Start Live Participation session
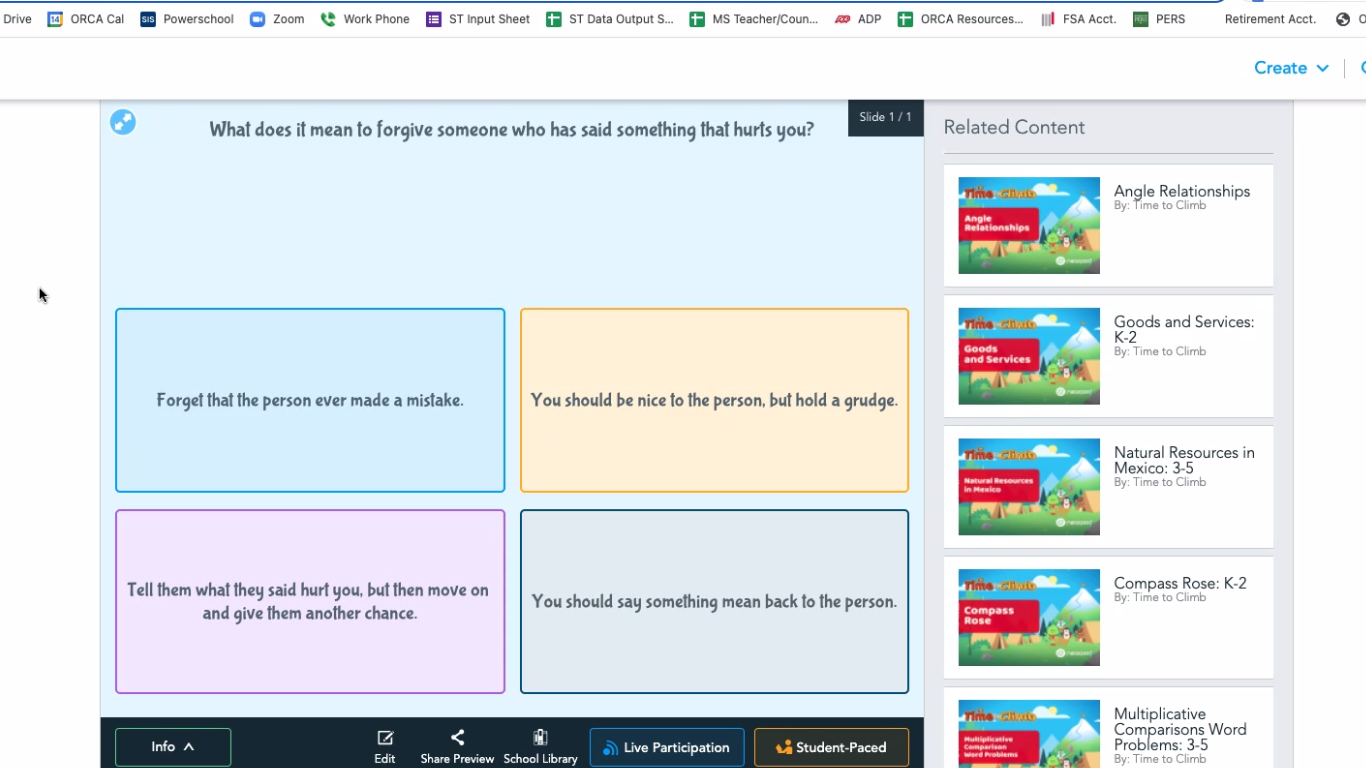 [x=667, y=747]
